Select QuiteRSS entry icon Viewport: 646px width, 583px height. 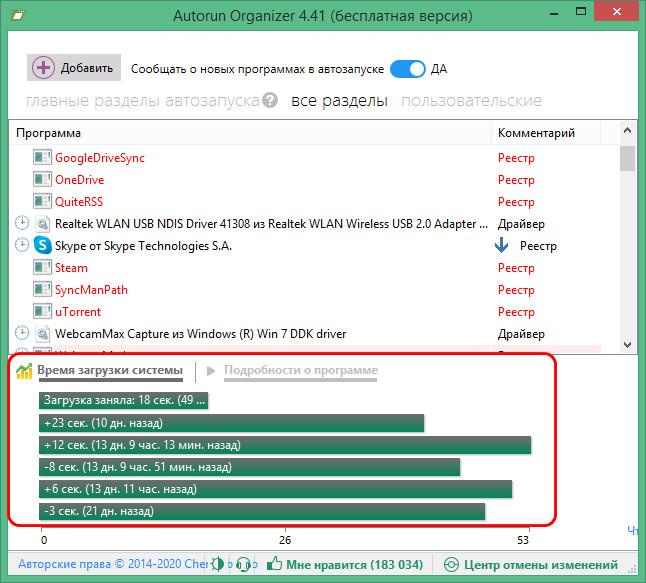pyautogui.click(x=42, y=201)
